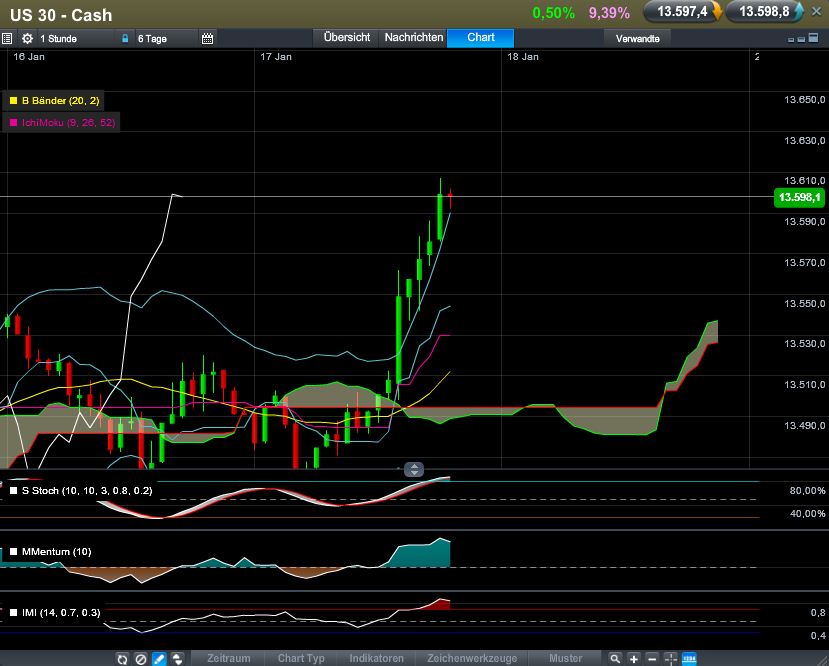The width and height of the screenshot is (829, 666).
Task: Switch to the Nachrichten tab
Action: click(413, 37)
